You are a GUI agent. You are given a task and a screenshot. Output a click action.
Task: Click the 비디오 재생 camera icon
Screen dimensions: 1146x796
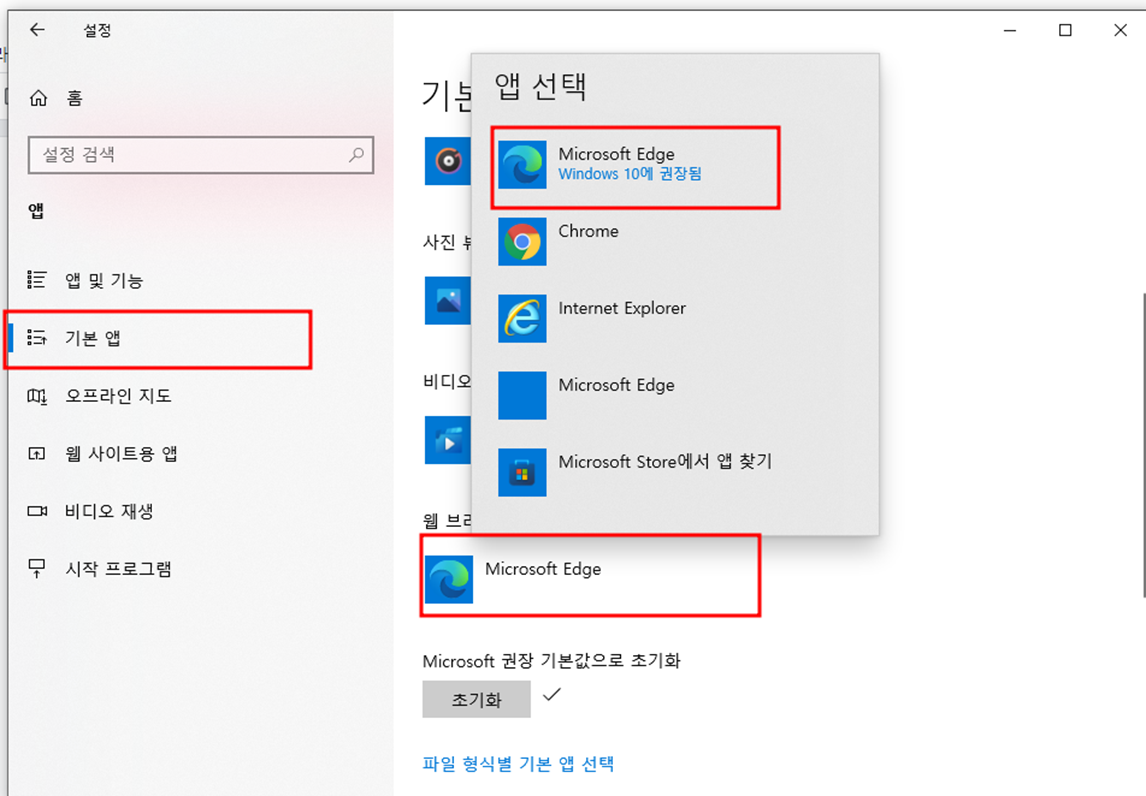37,511
